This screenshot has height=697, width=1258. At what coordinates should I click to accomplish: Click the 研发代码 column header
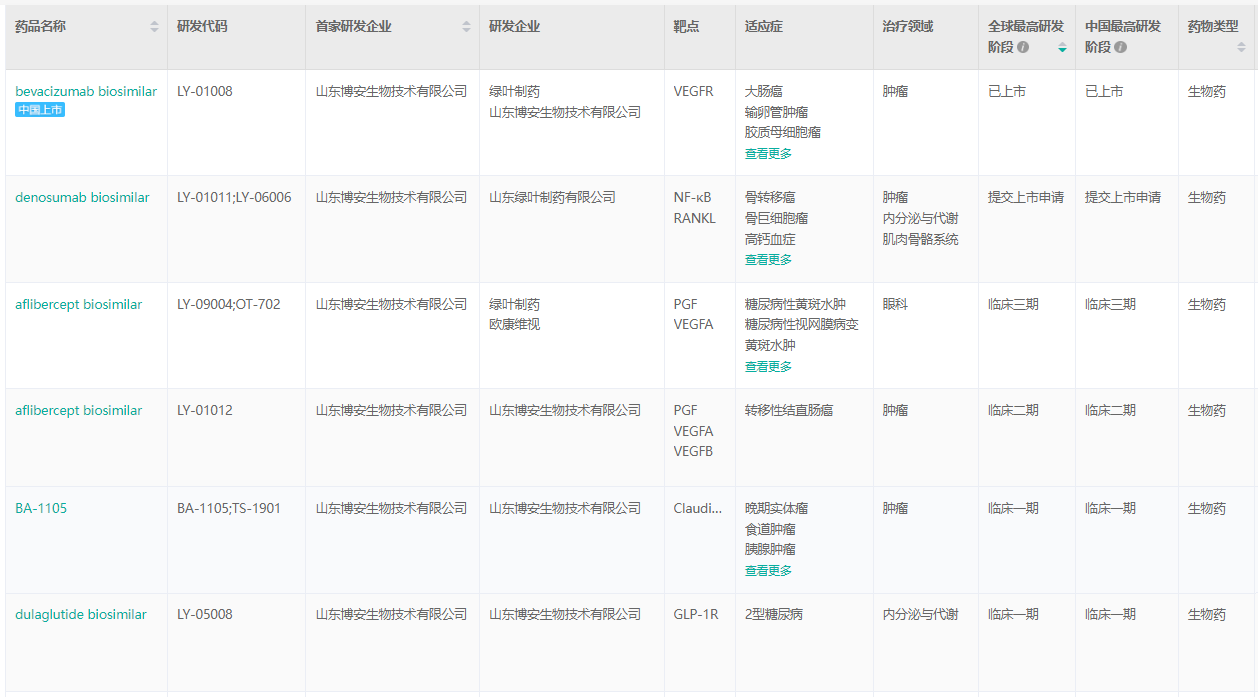pos(202,27)
